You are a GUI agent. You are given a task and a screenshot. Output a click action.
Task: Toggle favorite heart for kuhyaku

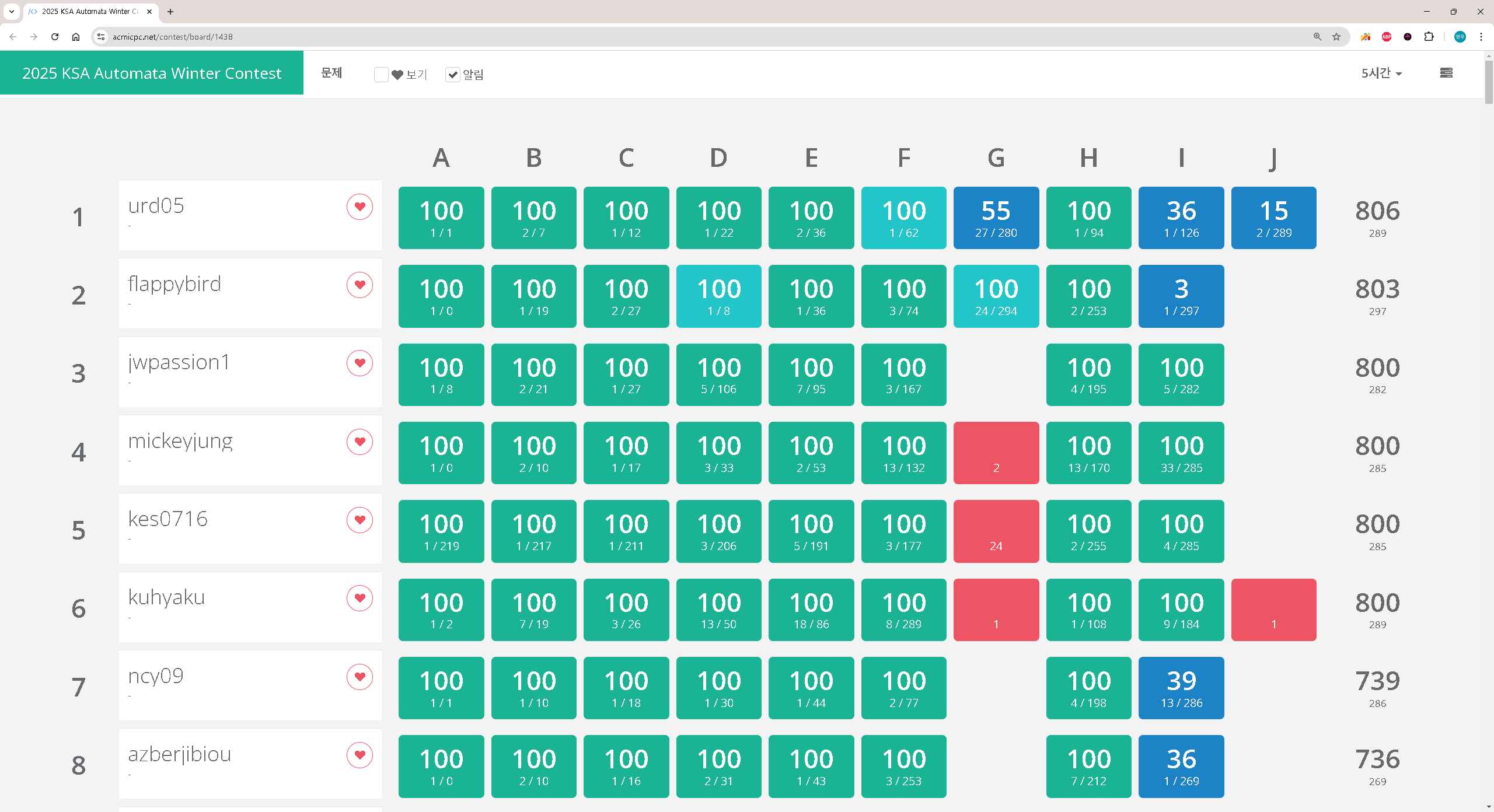359,598
